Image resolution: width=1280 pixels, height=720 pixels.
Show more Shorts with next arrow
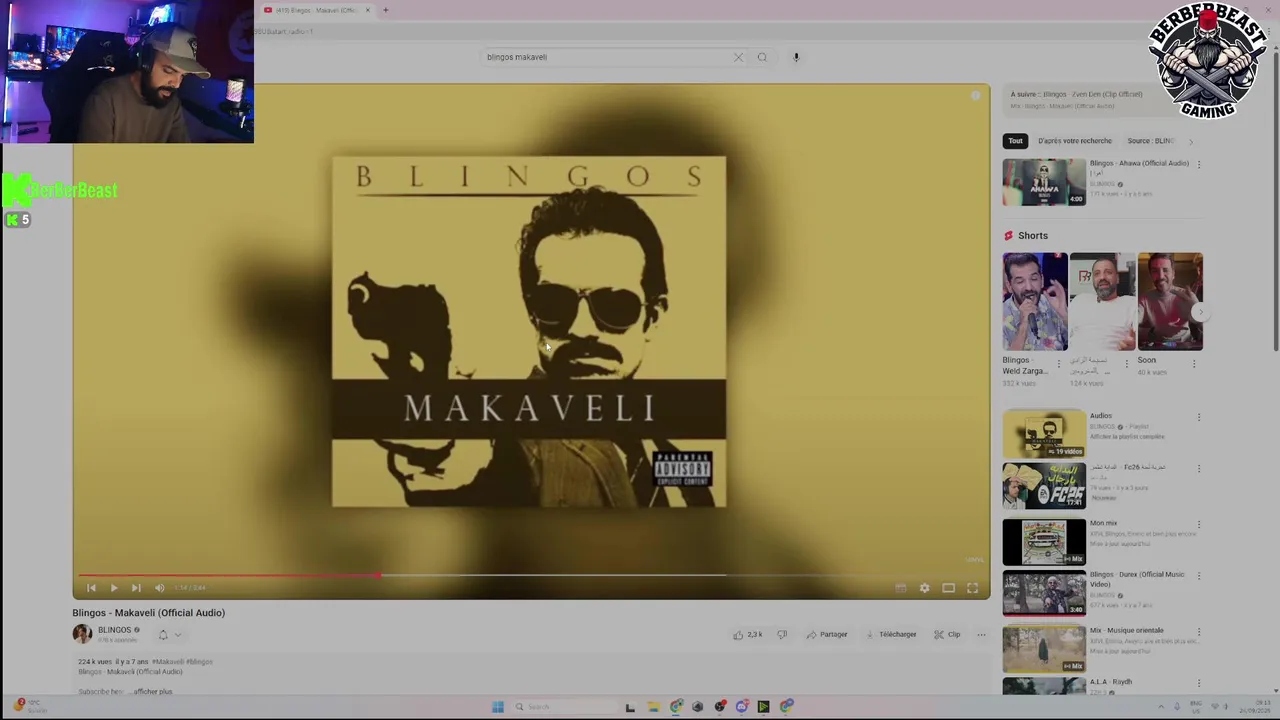click(x=1201, y=312)
